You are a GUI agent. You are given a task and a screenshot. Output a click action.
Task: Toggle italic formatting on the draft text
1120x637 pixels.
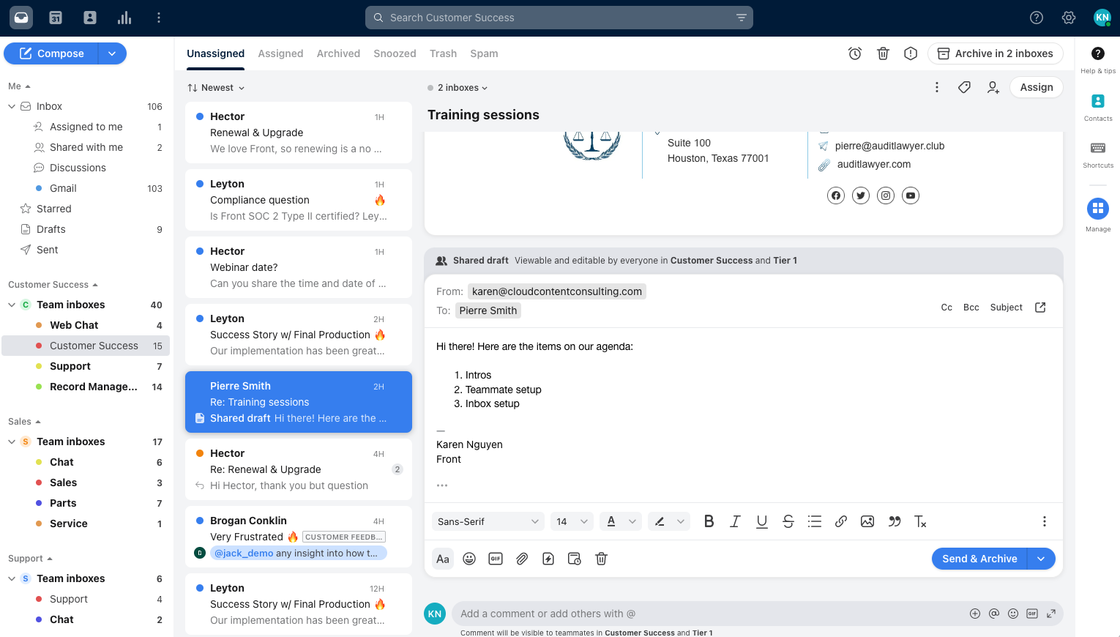point(735,521)
